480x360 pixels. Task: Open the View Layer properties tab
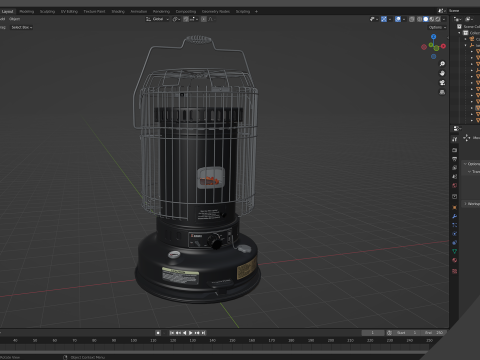coord(455,168)
